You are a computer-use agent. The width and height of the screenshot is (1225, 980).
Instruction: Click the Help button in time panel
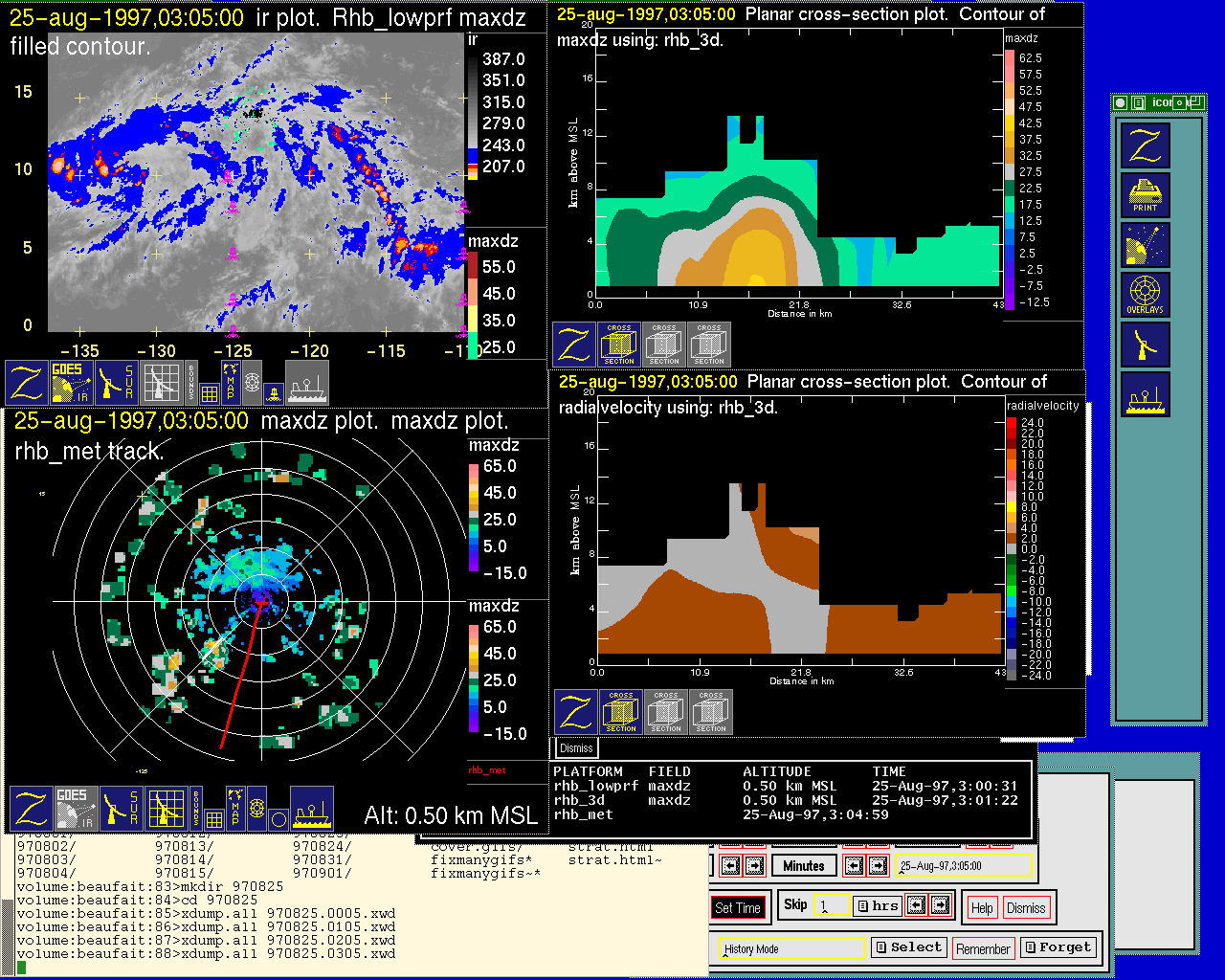coord(982,908)
